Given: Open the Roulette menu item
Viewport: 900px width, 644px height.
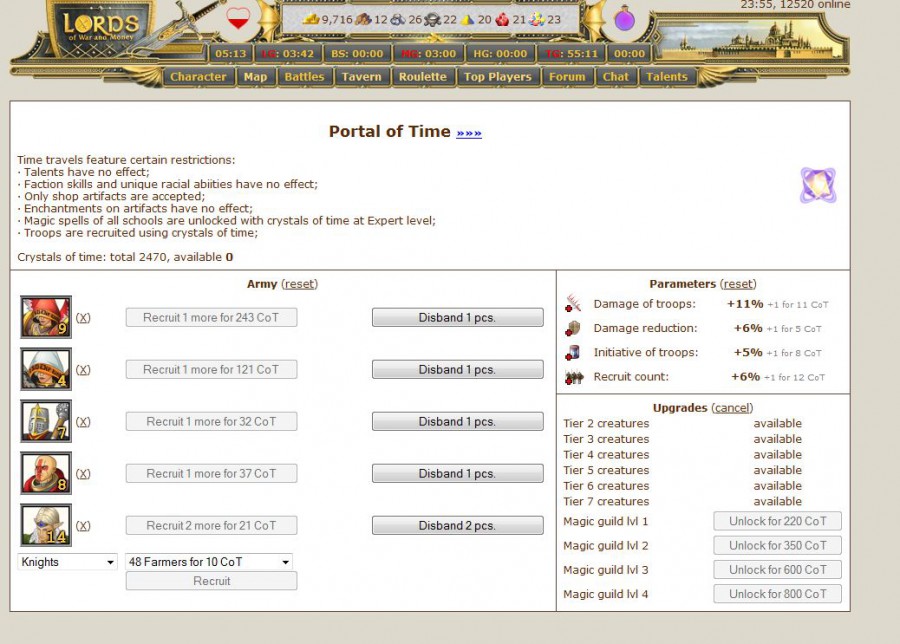Looking at the screenshot, I should coord(422,76).
